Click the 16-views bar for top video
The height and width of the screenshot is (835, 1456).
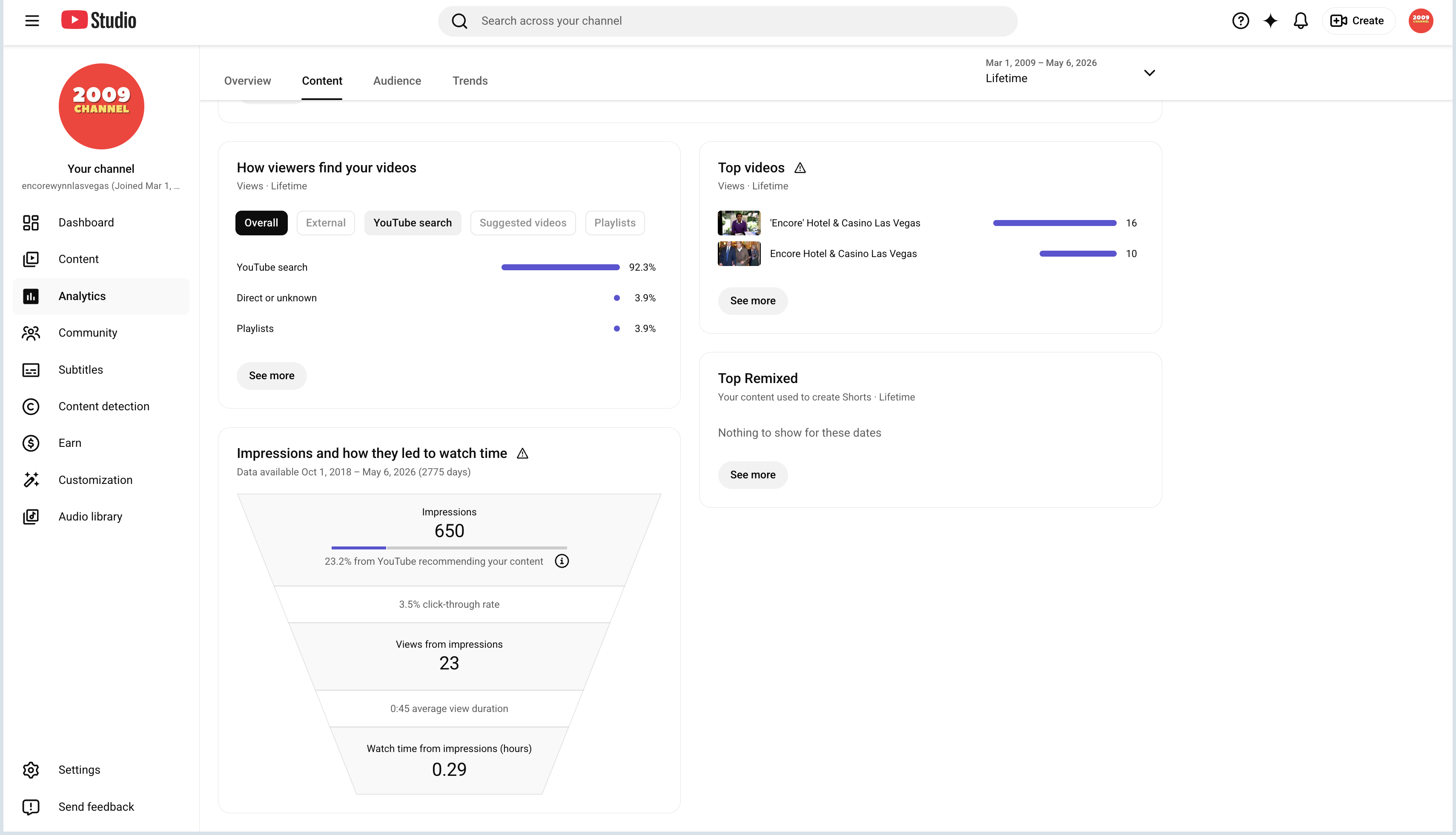(x=1055, y=223)
